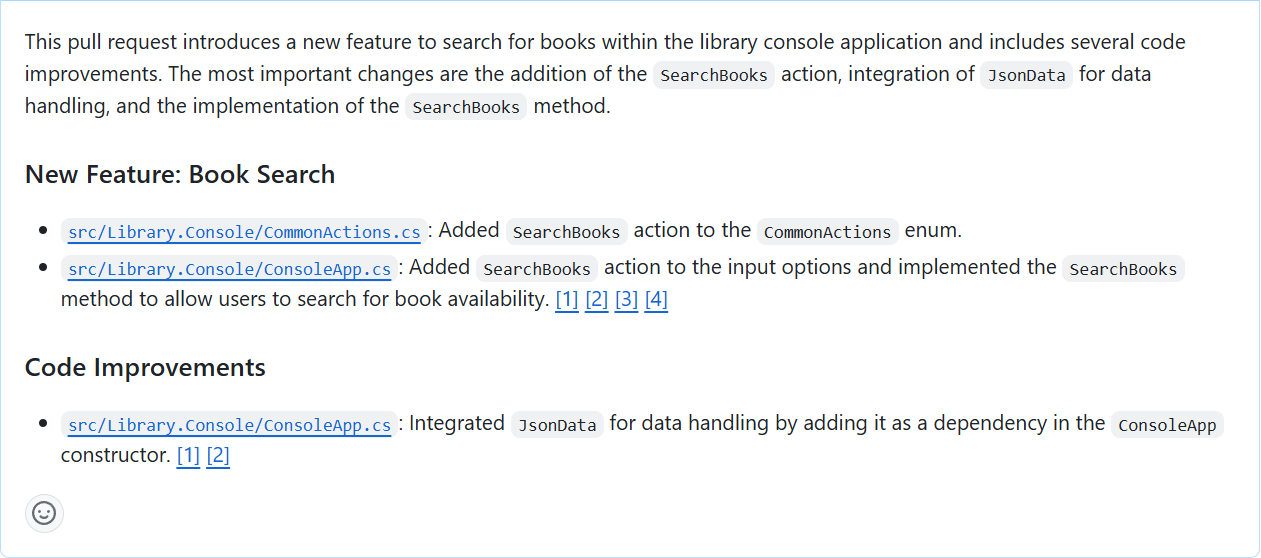This screenshot has width=1261, height=558.
Task: Click JsonData code label after 'Integrated'
Action: 557,425
